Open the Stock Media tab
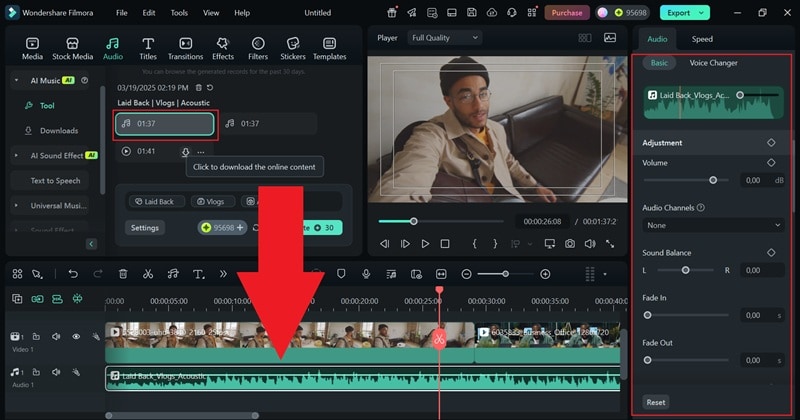800x420 pixels. [x=72, y=49]
